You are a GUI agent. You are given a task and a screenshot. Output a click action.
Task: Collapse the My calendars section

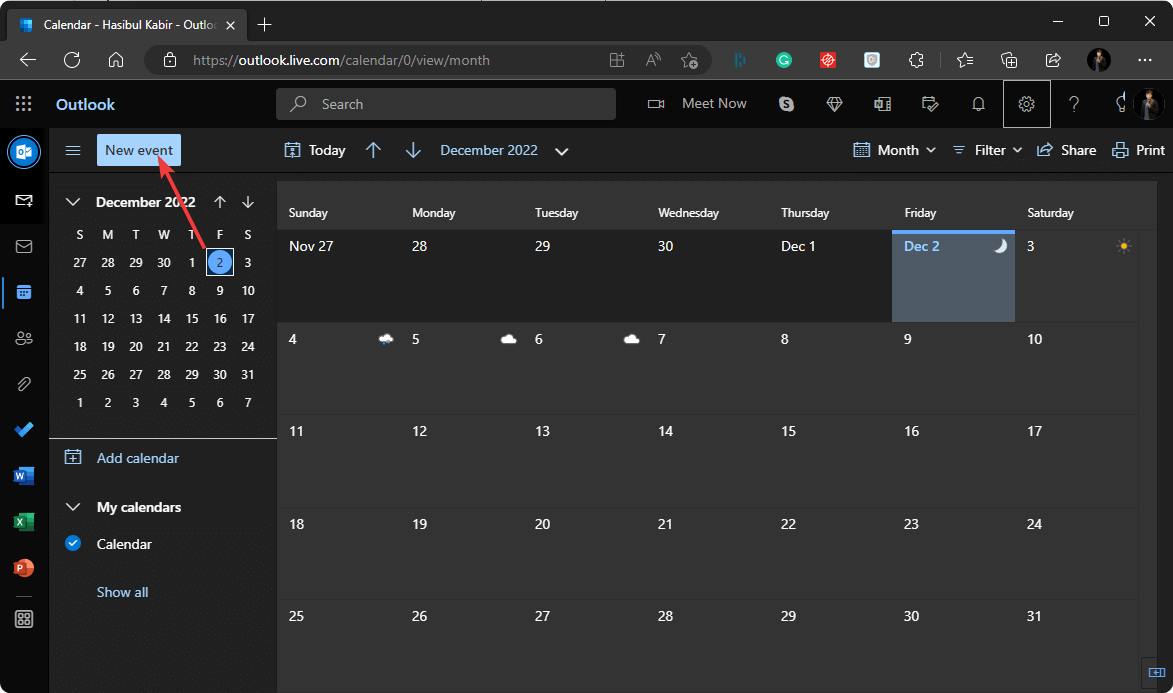72,507
